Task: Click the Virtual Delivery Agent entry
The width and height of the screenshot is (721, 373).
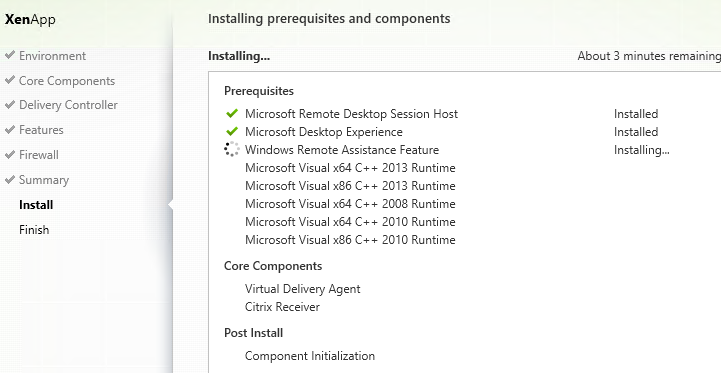Action: point(303,289)
